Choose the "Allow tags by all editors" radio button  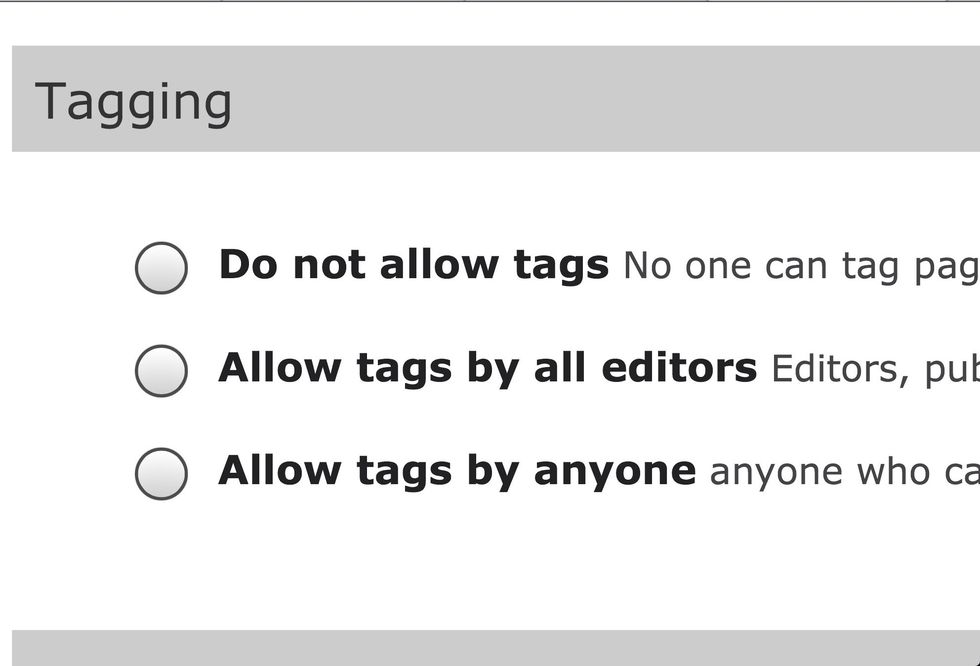(161, 370)
